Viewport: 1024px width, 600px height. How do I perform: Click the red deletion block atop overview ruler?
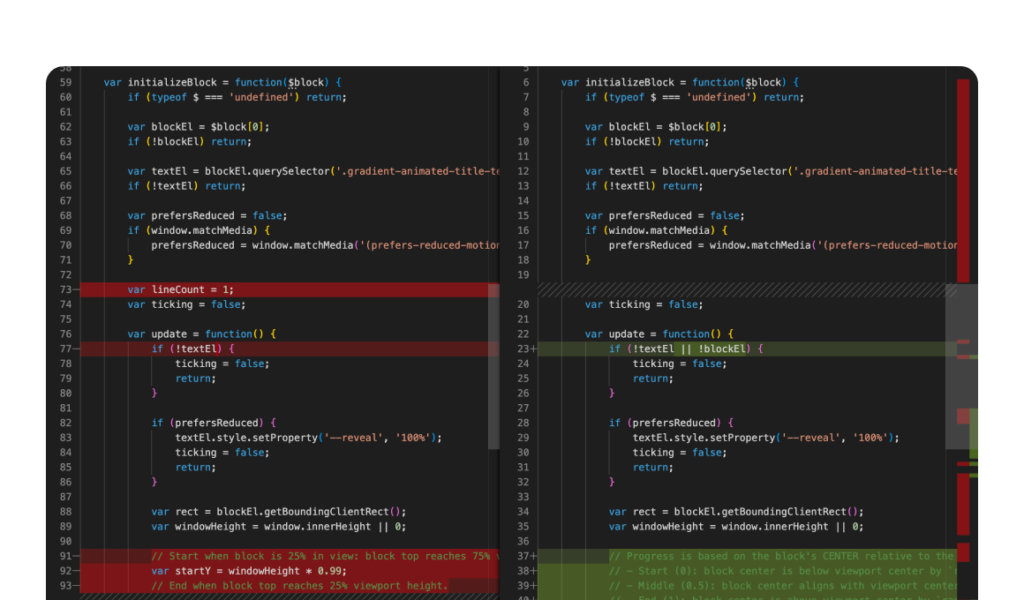tap(963, 180)
